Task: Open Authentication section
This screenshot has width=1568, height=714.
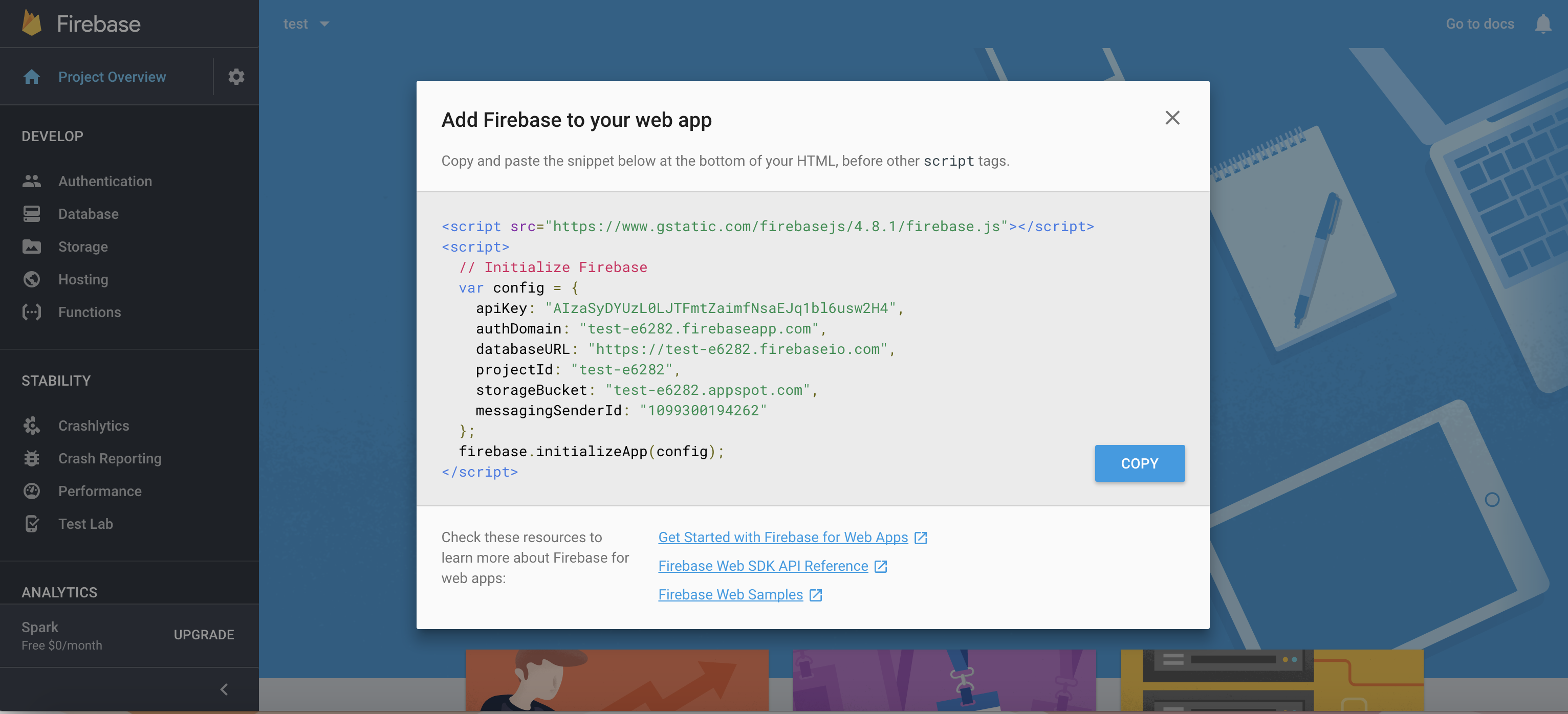Action: click(x=105, y=181)
